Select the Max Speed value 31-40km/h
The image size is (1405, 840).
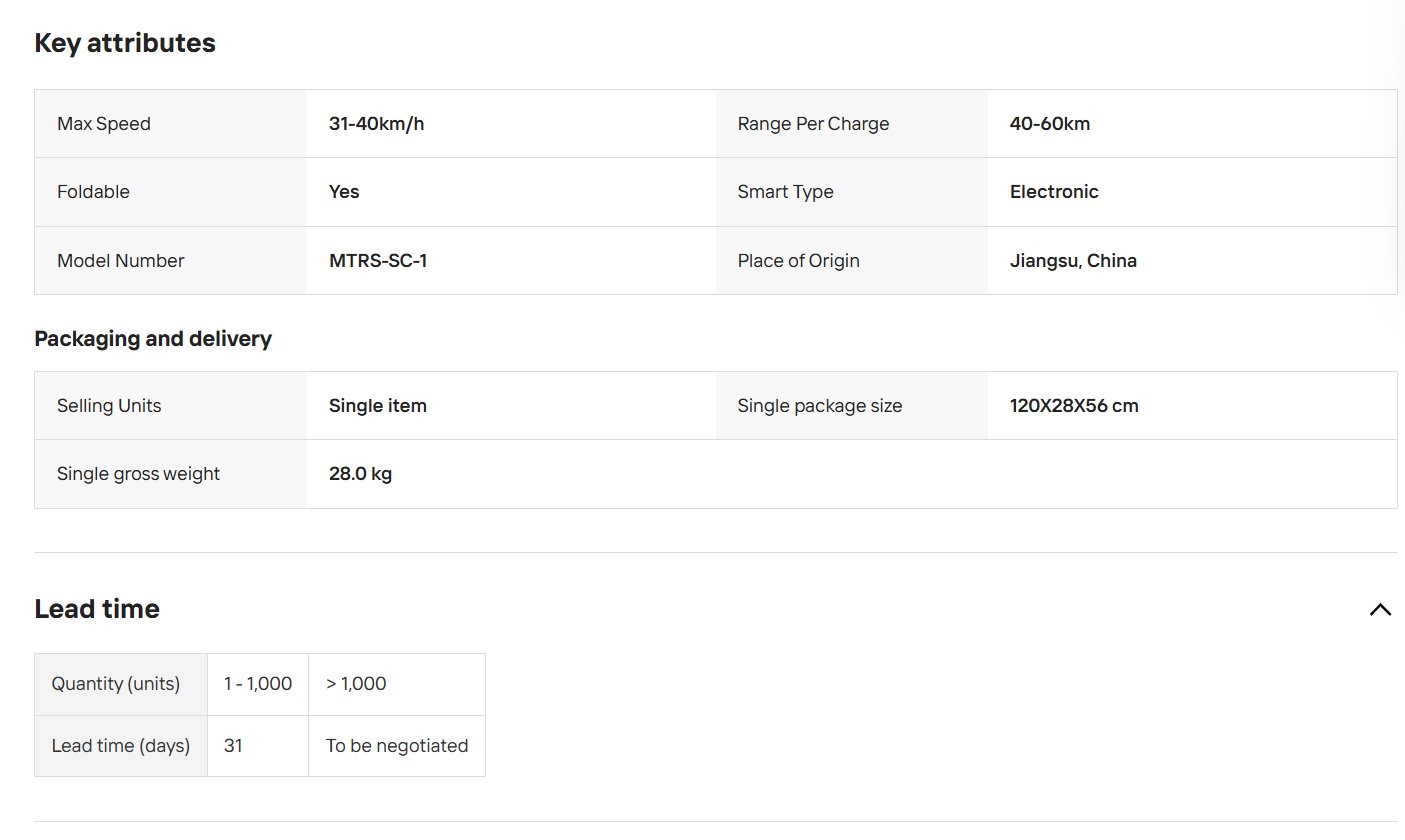click(377, 124)
